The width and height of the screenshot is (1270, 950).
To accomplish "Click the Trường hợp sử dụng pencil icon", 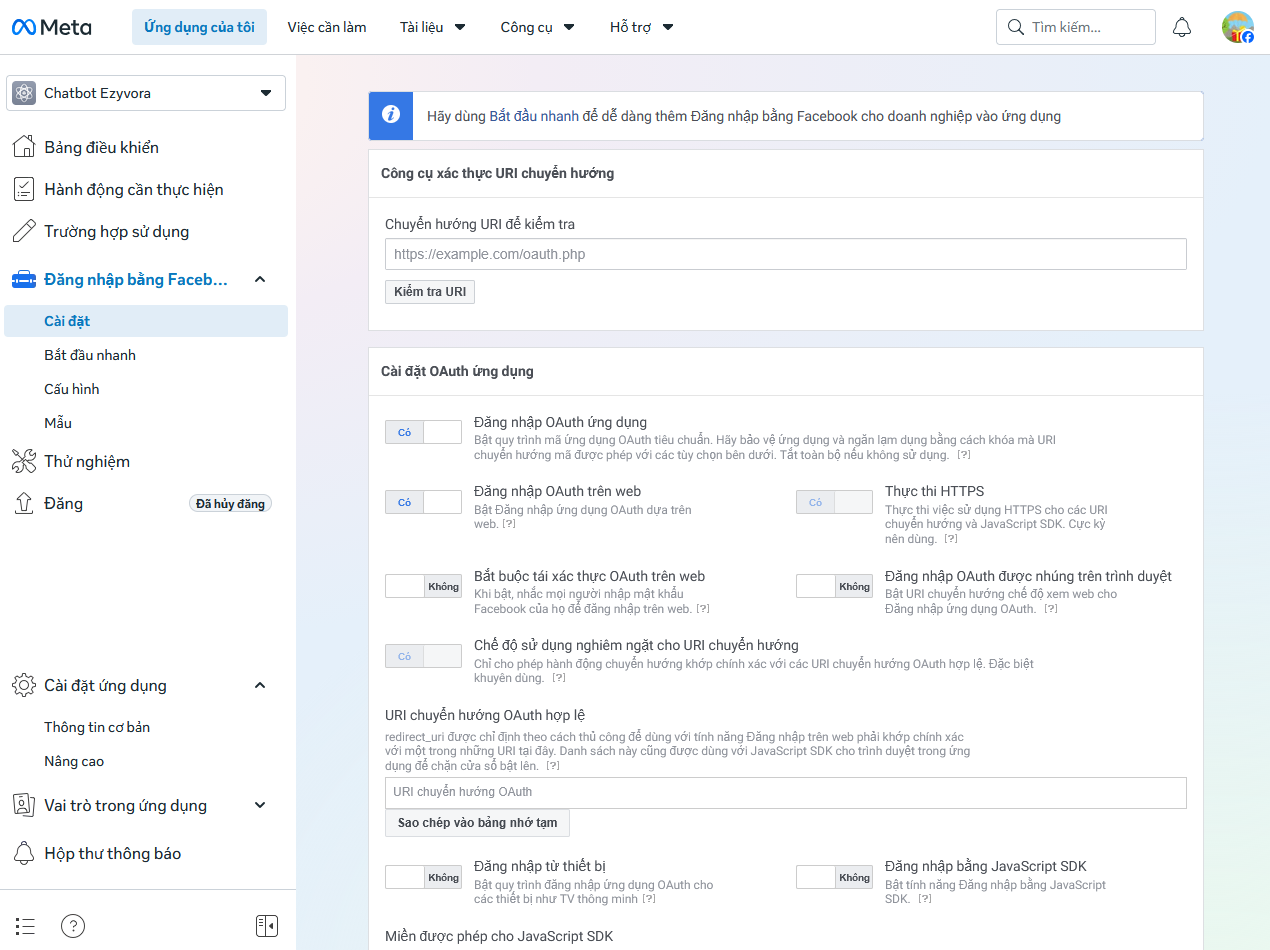I will pyautogui.click(x=24, y=231).
